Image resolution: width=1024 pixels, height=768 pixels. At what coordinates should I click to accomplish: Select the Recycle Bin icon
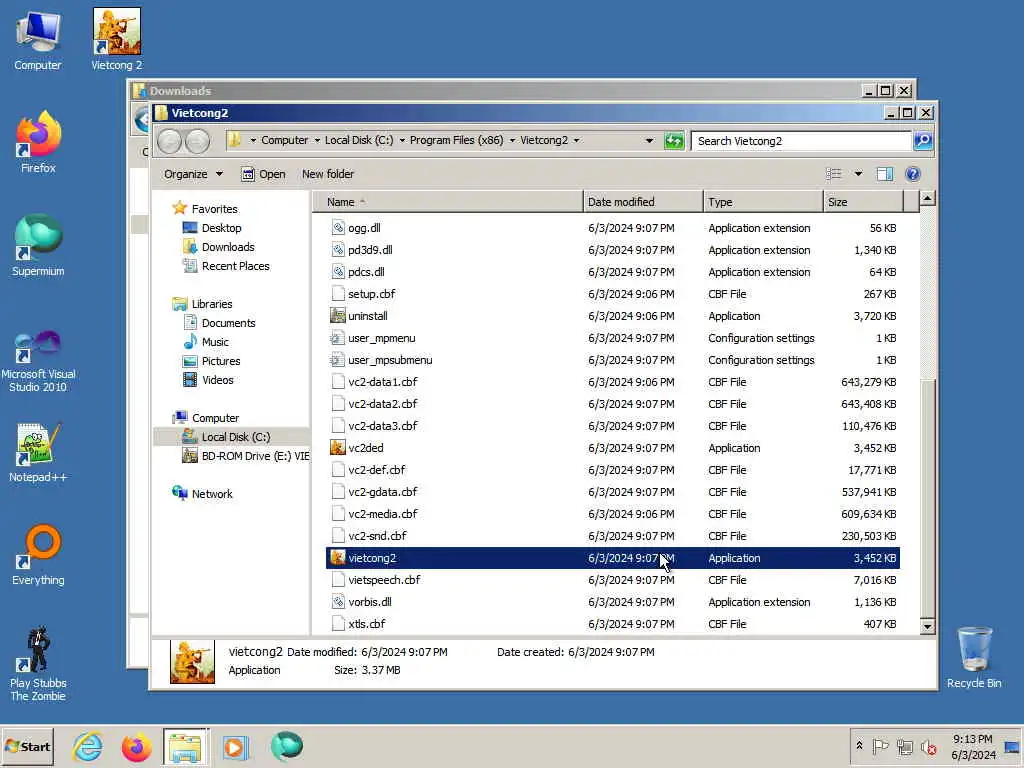[974, 658]
